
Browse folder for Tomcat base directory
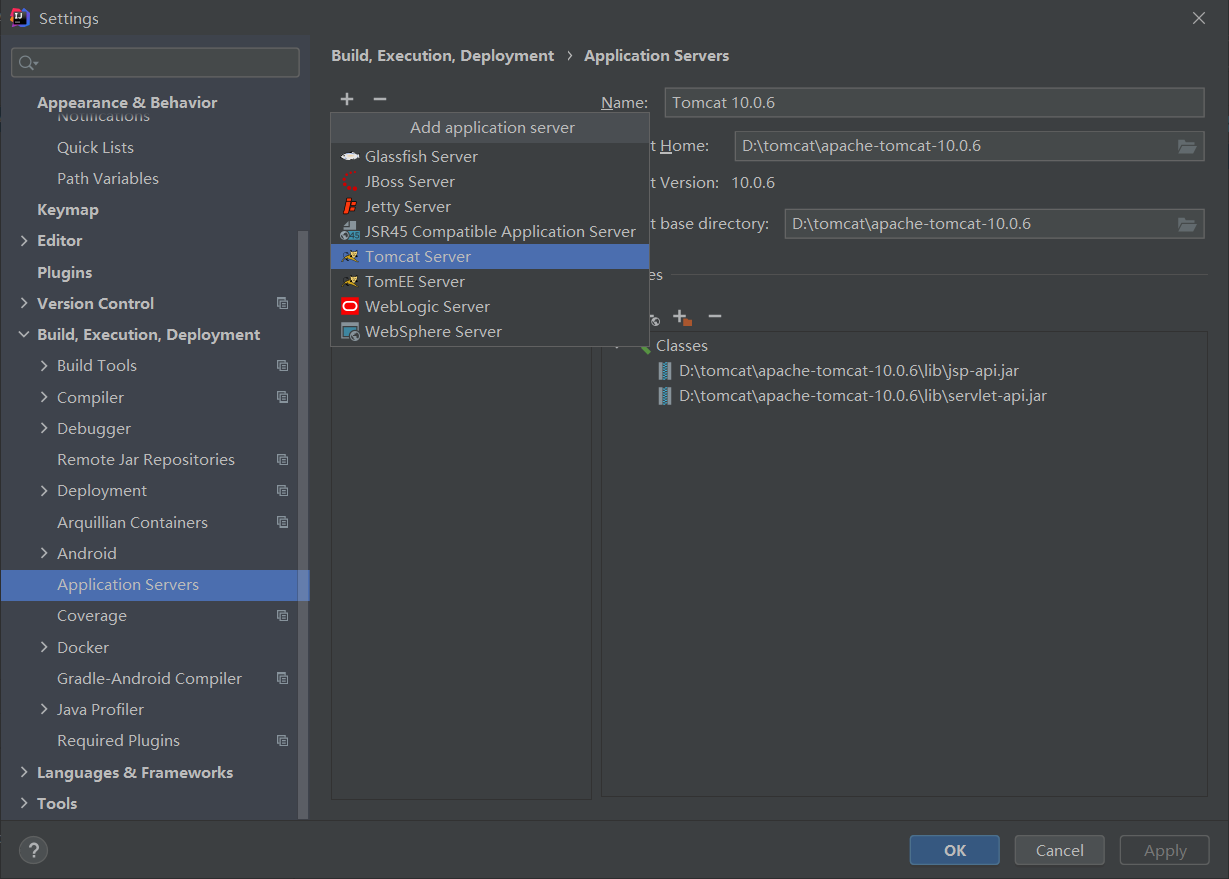pyautogui.click(x=1187, y=224)
